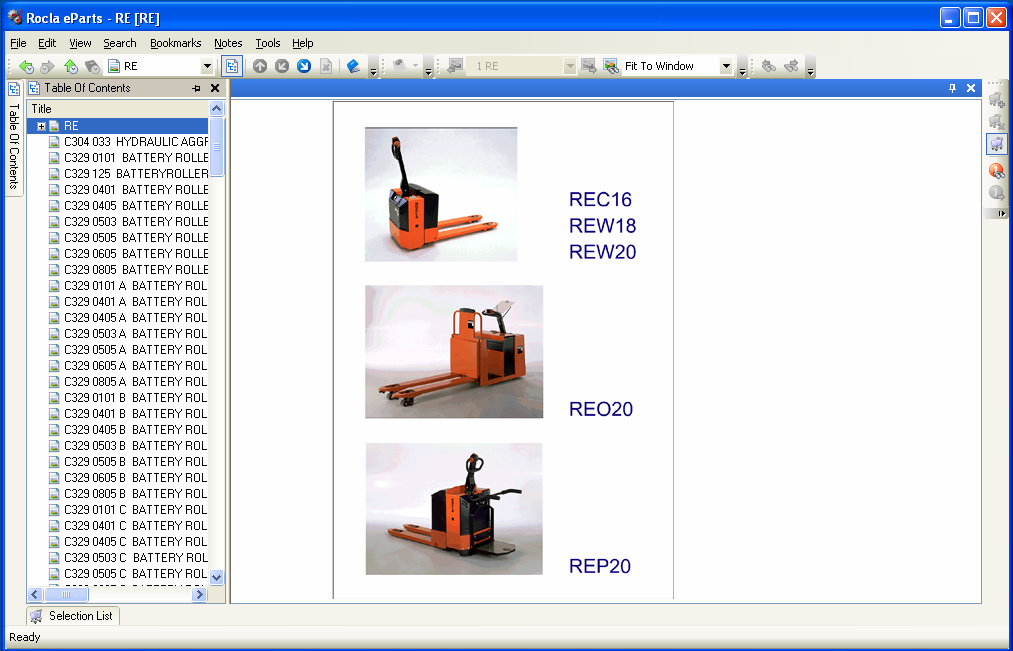Pin the document viewer panel
1013x651 pixels.
[952, 88]
